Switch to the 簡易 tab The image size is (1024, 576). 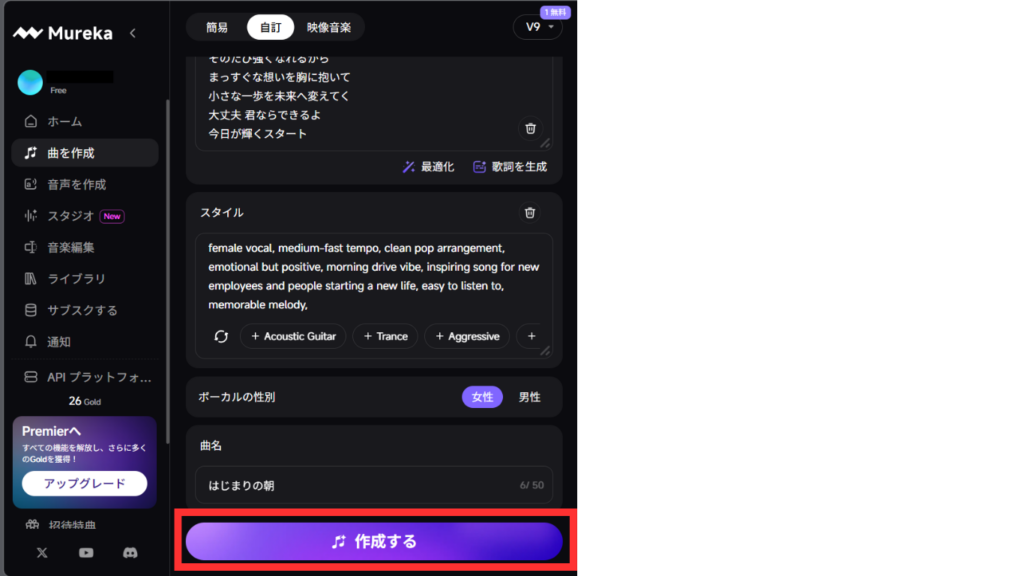(217, 27)
